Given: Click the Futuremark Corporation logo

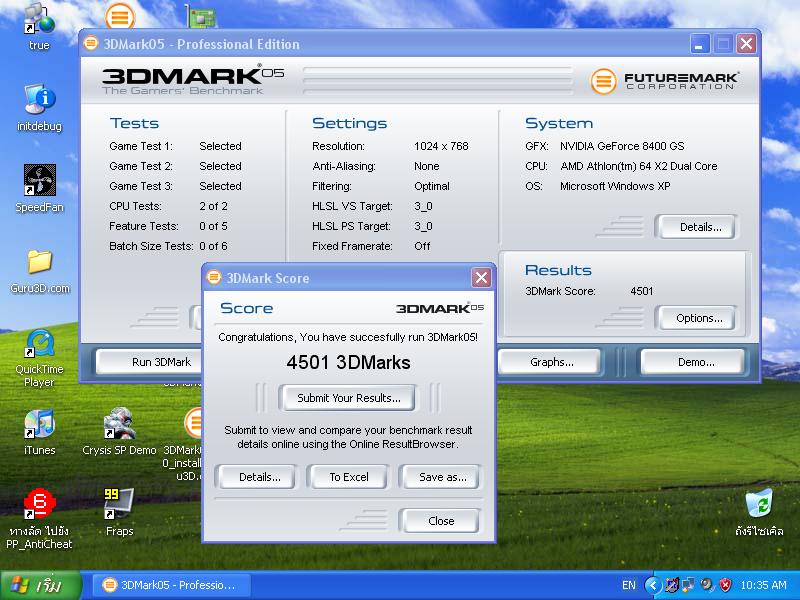Looking at the screenshot, I should 664,81.
